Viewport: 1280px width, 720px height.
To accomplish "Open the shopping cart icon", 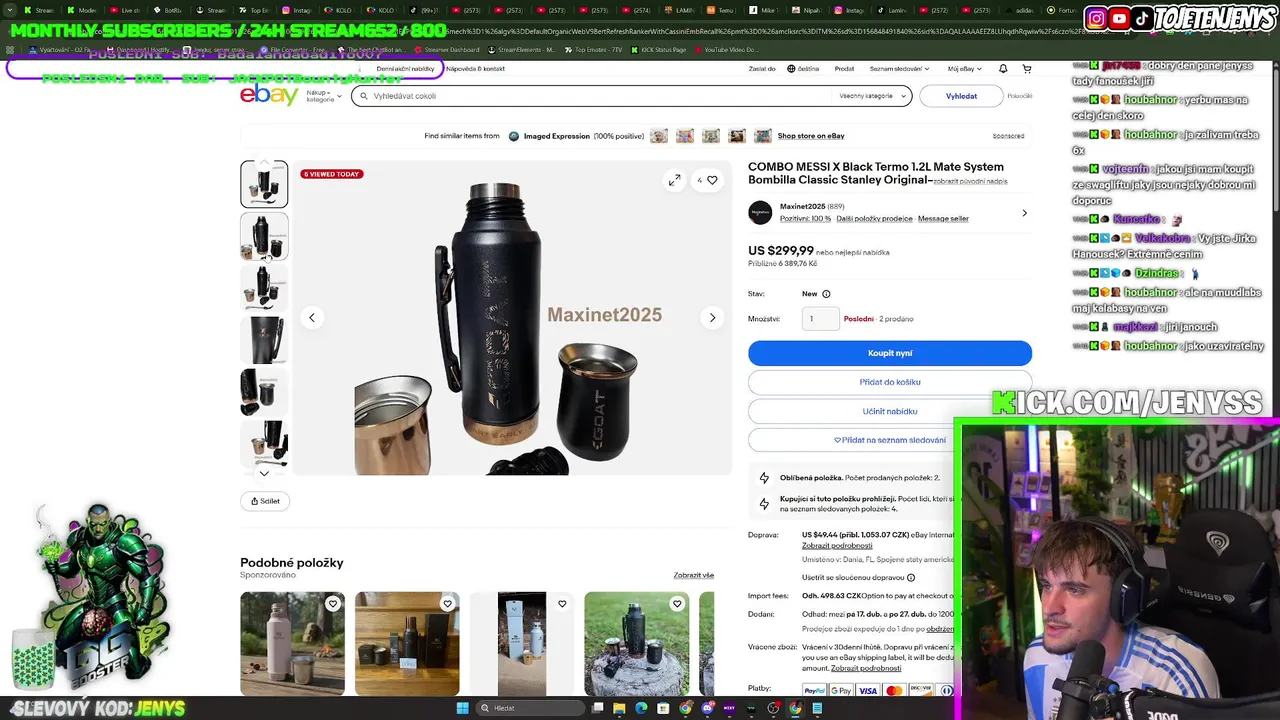I will (x=1026, y=69).
